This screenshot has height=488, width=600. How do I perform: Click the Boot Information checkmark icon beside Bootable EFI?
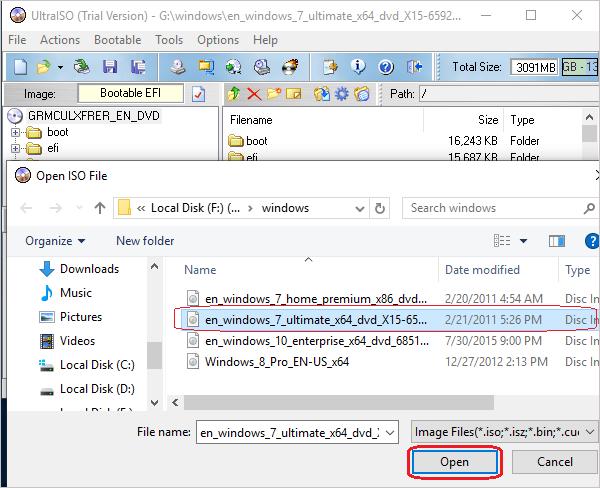tap(198, 94)
